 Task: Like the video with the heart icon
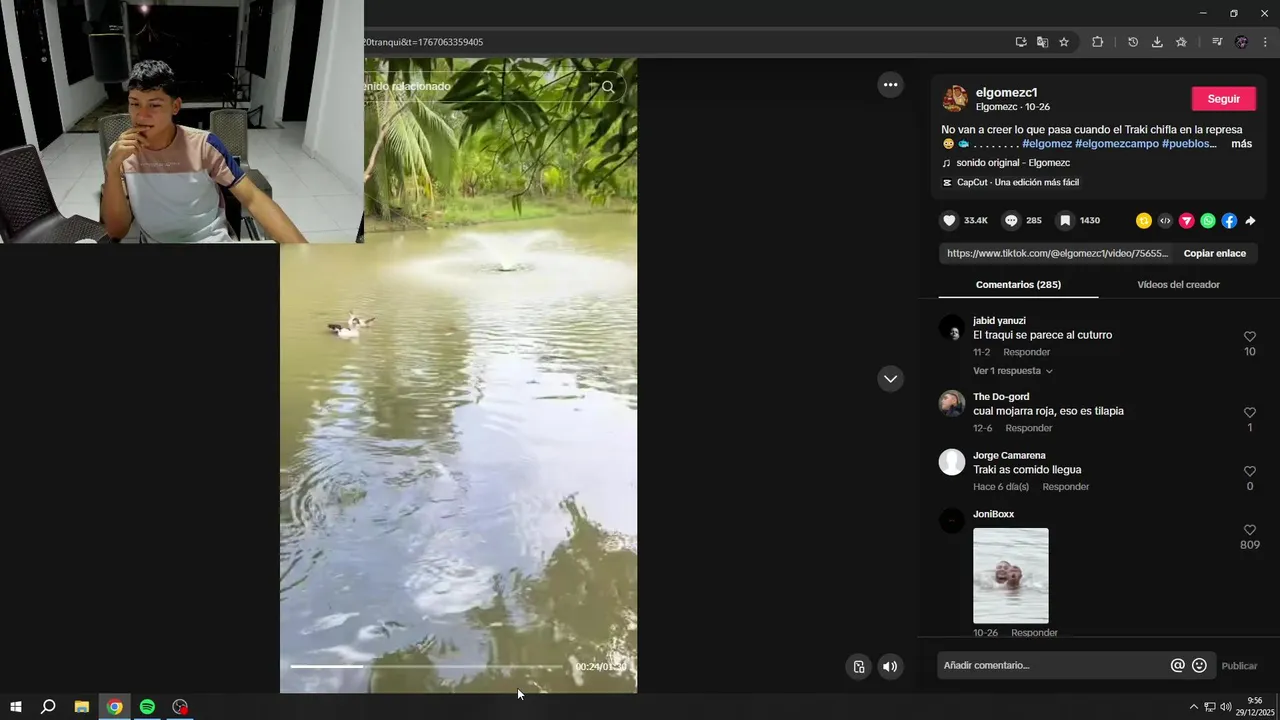949,221
